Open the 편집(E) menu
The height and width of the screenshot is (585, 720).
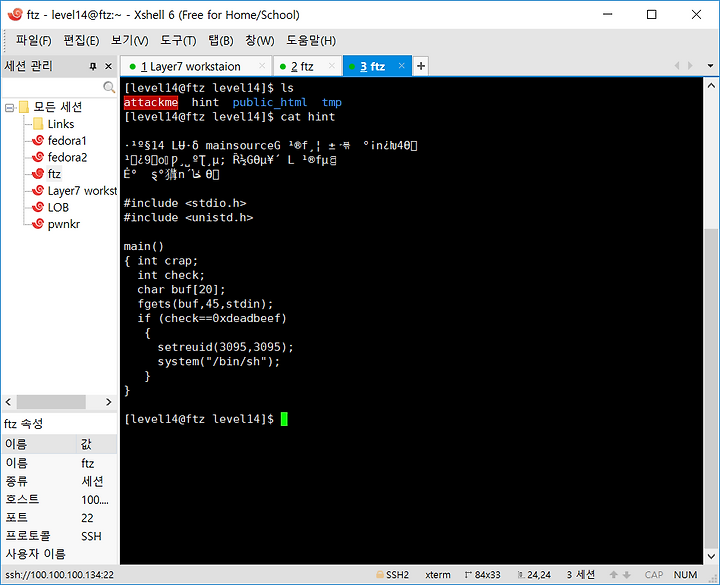pyautogui.click(x=81, y=41)
